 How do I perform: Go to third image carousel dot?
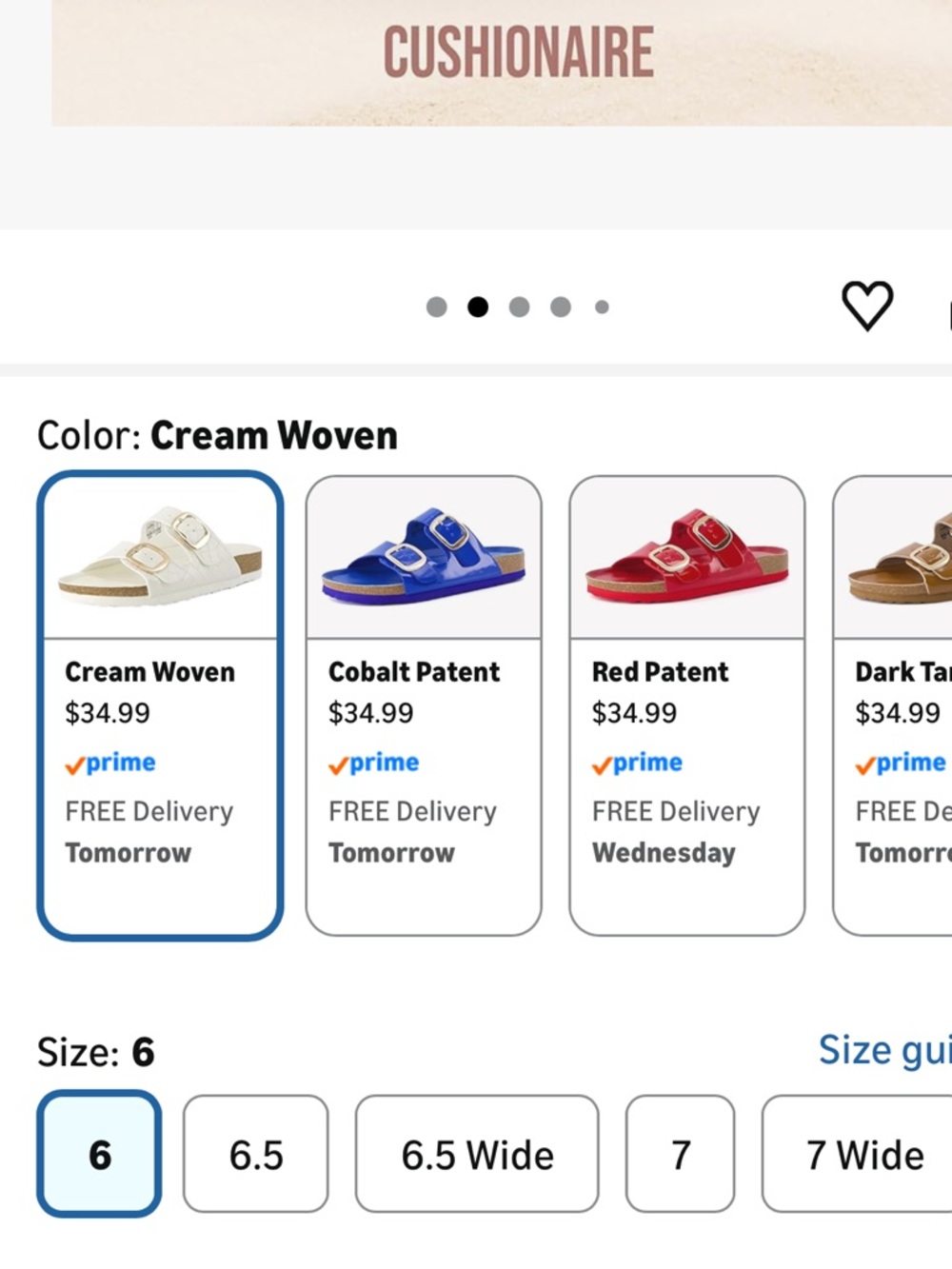click(519, 307)
